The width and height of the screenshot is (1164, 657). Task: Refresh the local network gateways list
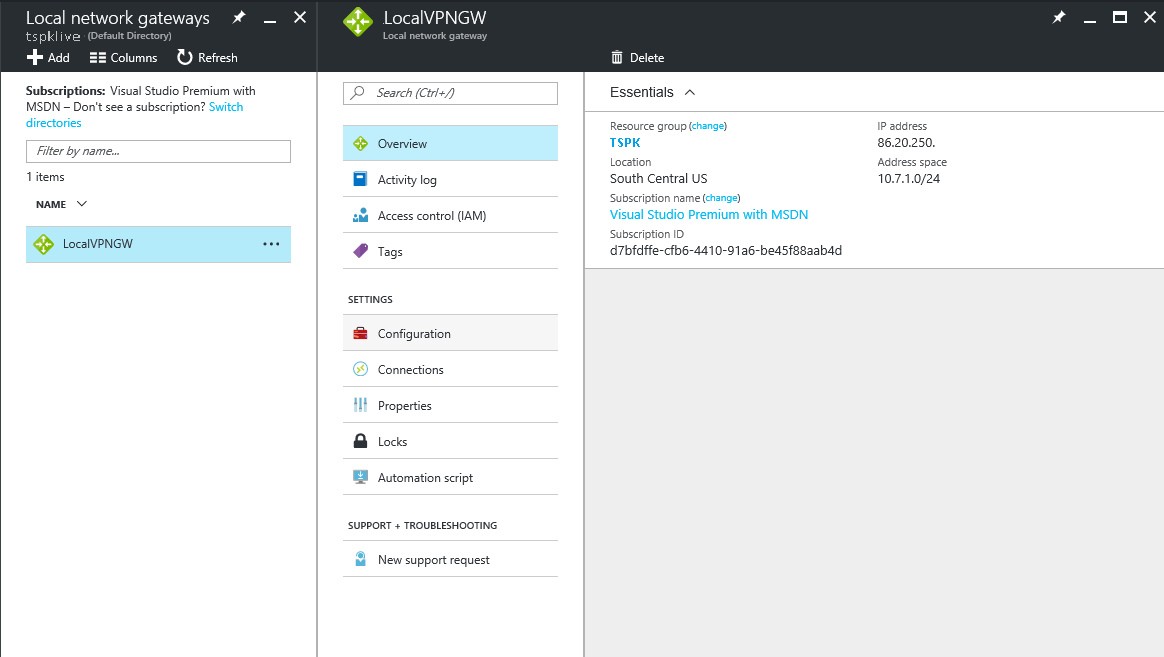click(x=207, y=57)
